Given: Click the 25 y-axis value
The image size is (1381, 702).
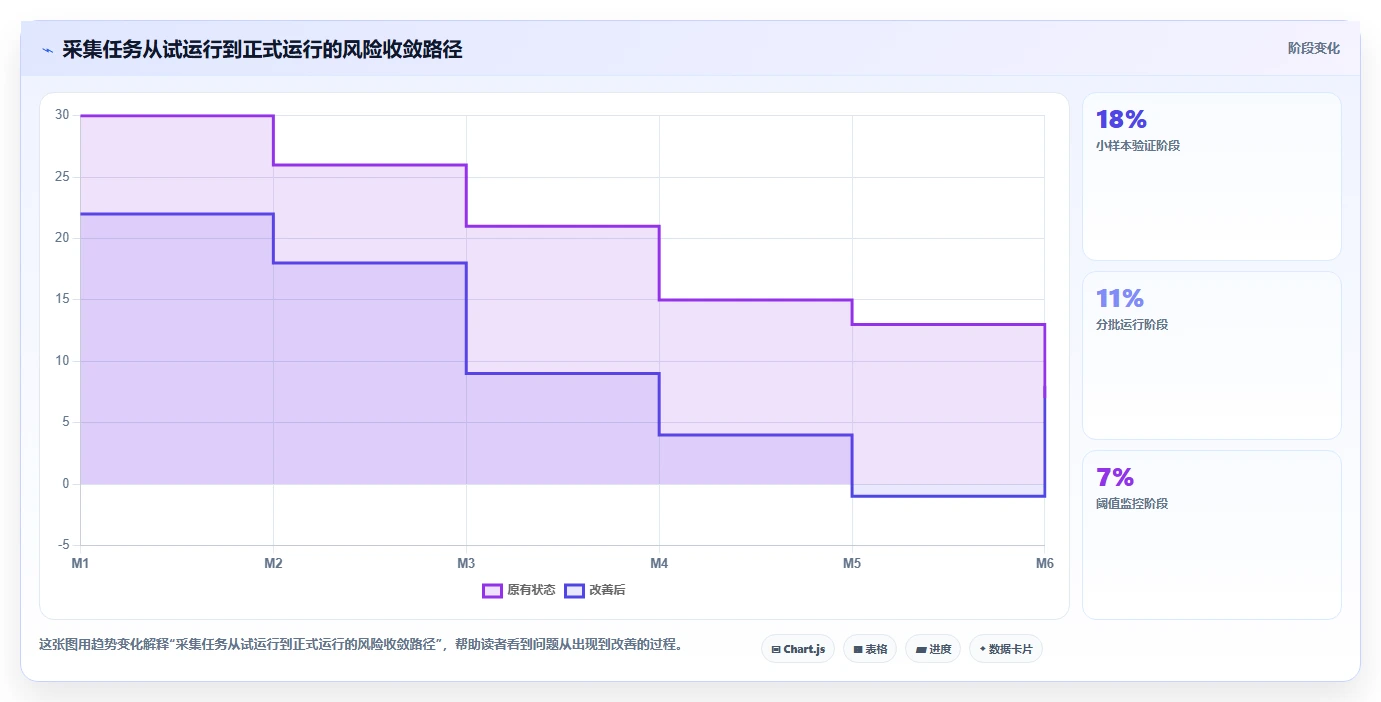Looking at the screenshot, I should tap(62, 177).
